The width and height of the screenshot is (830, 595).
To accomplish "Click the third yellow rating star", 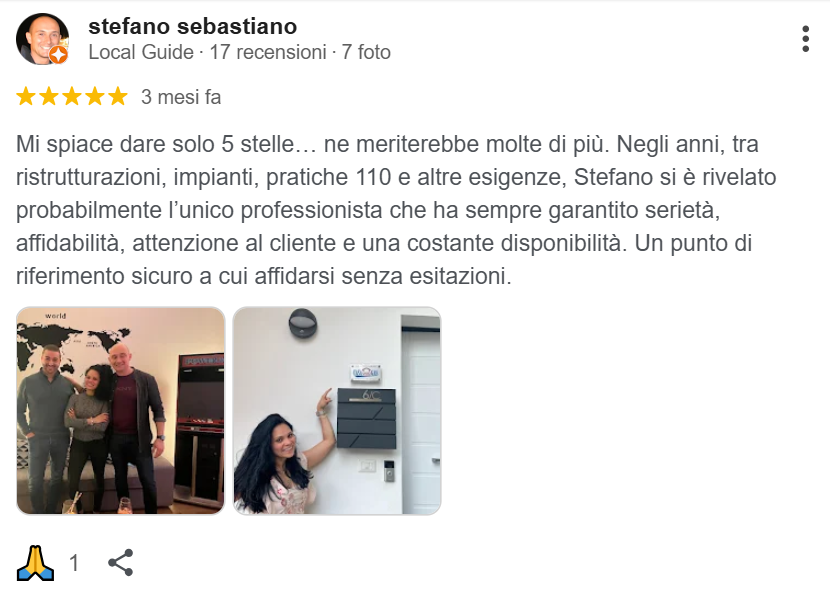I will click(71, 97).
